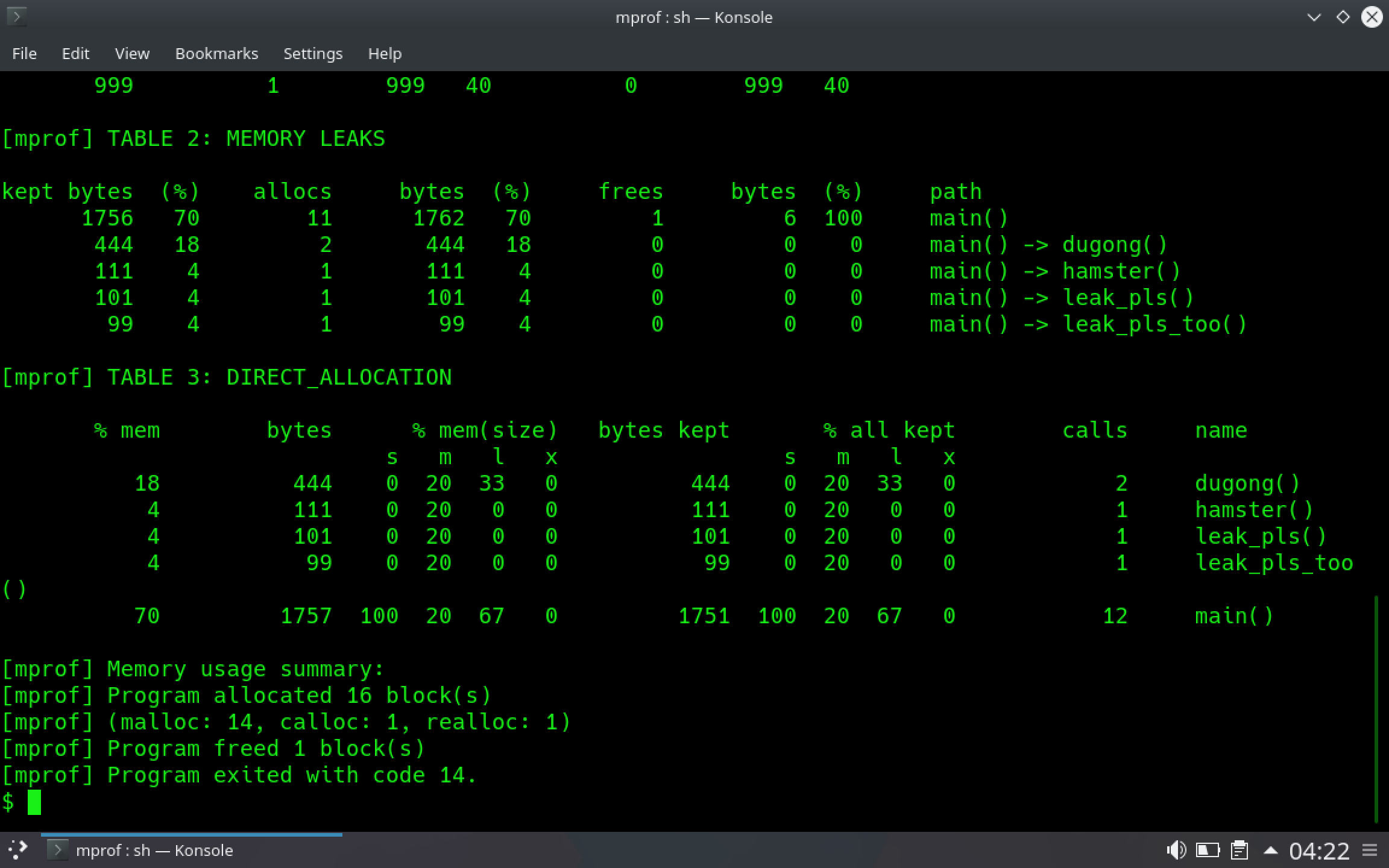The image size is (1389, 868).
Task: Click the '(malloc: 14, calloc: 1, realloc: 1)' line
Action: (x=339, y=722)
